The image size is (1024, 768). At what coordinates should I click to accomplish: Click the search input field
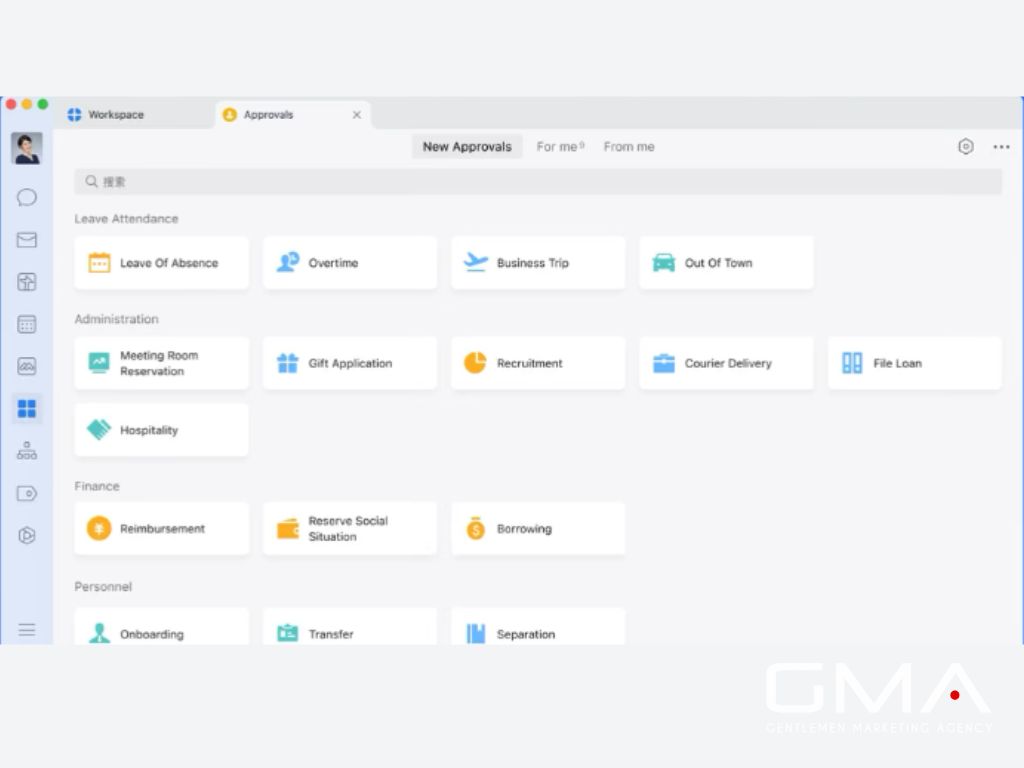[x=538, y=182]
